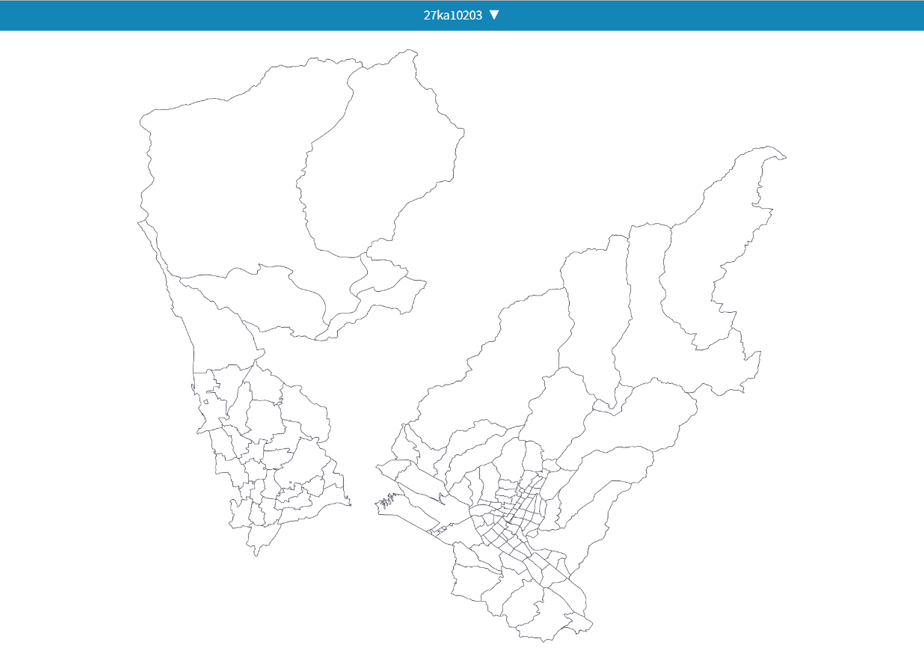The image size is (924, 660).
Task: Click the 27ka10203 title text
Action: tap(453, 15)
